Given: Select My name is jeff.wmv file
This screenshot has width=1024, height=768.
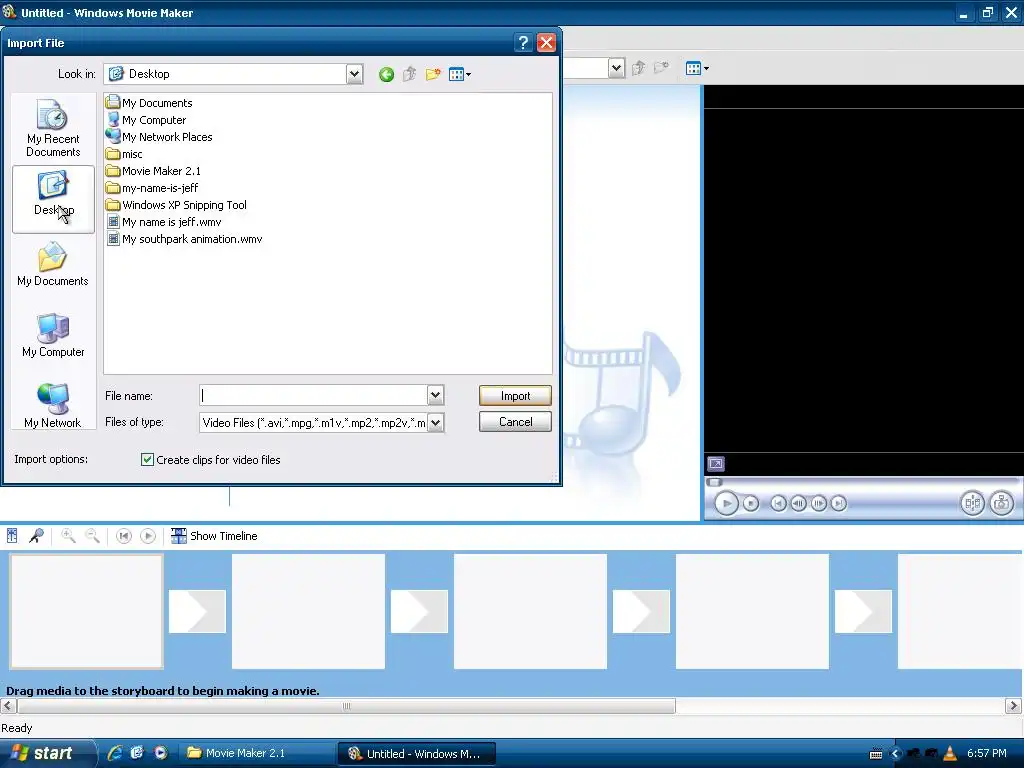Looking at the screenshot, I should click(x=164, y=222).
